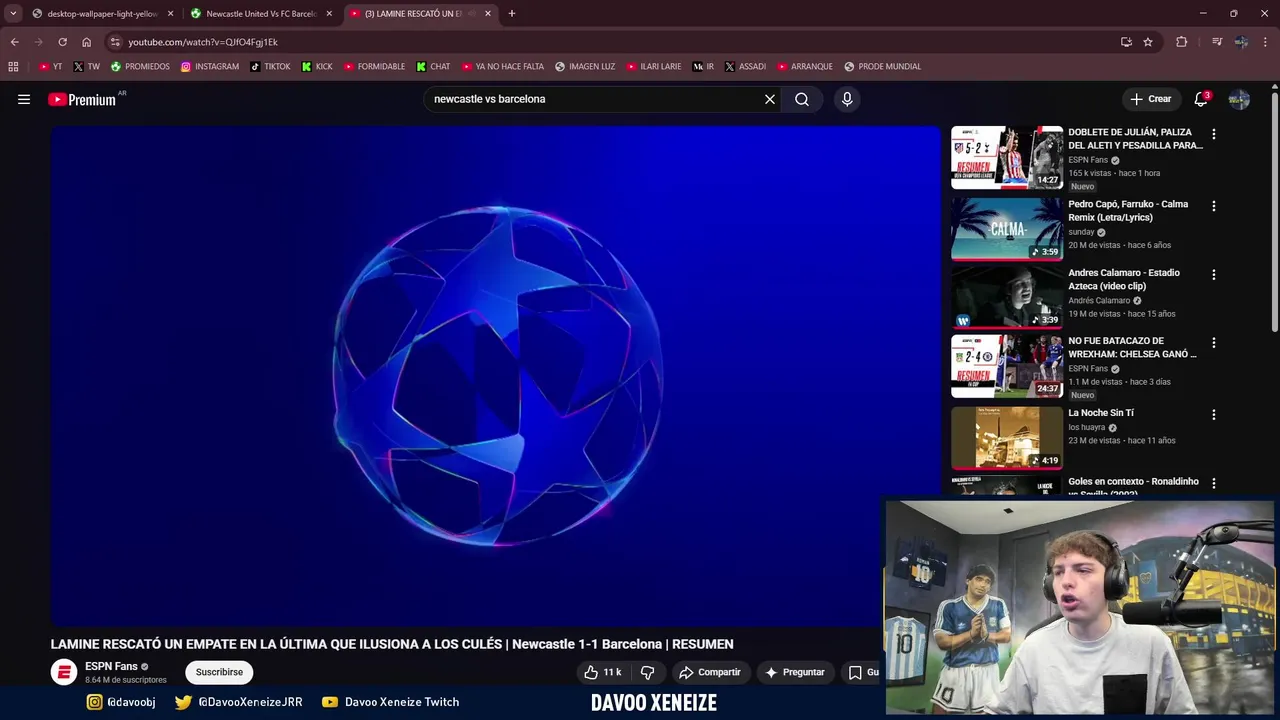Open ESPN Fans channel avatar
This screenshot has width=1280, height=720.
click(64, 672)
